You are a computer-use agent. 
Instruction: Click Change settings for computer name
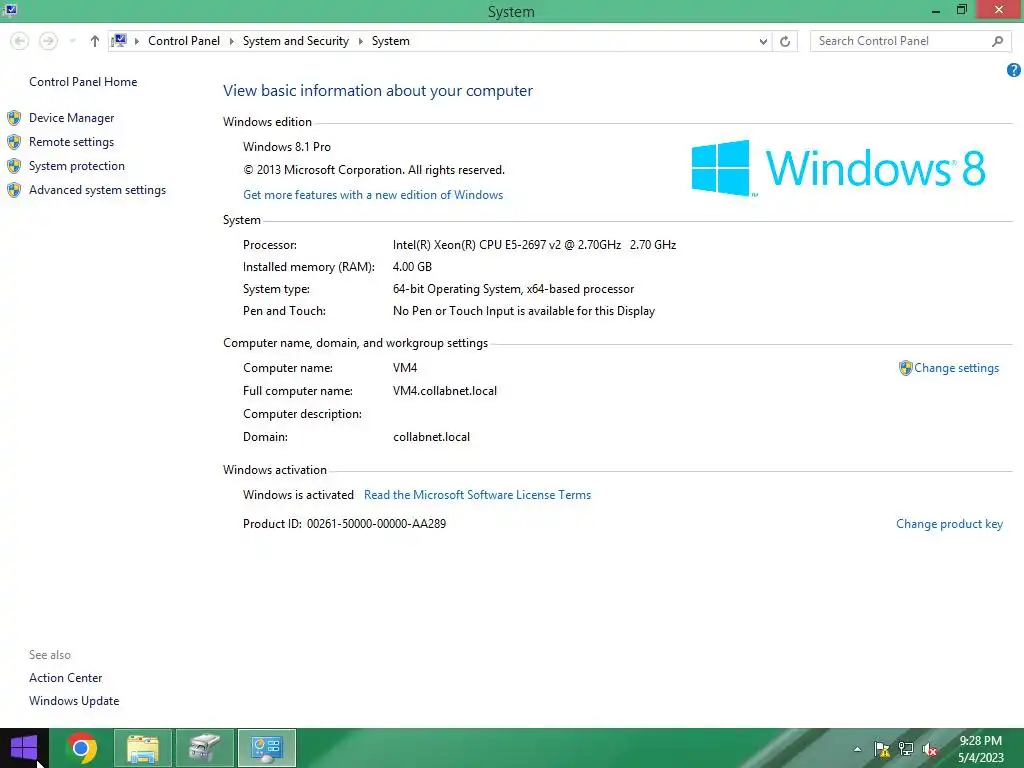(x=956, y=368)
